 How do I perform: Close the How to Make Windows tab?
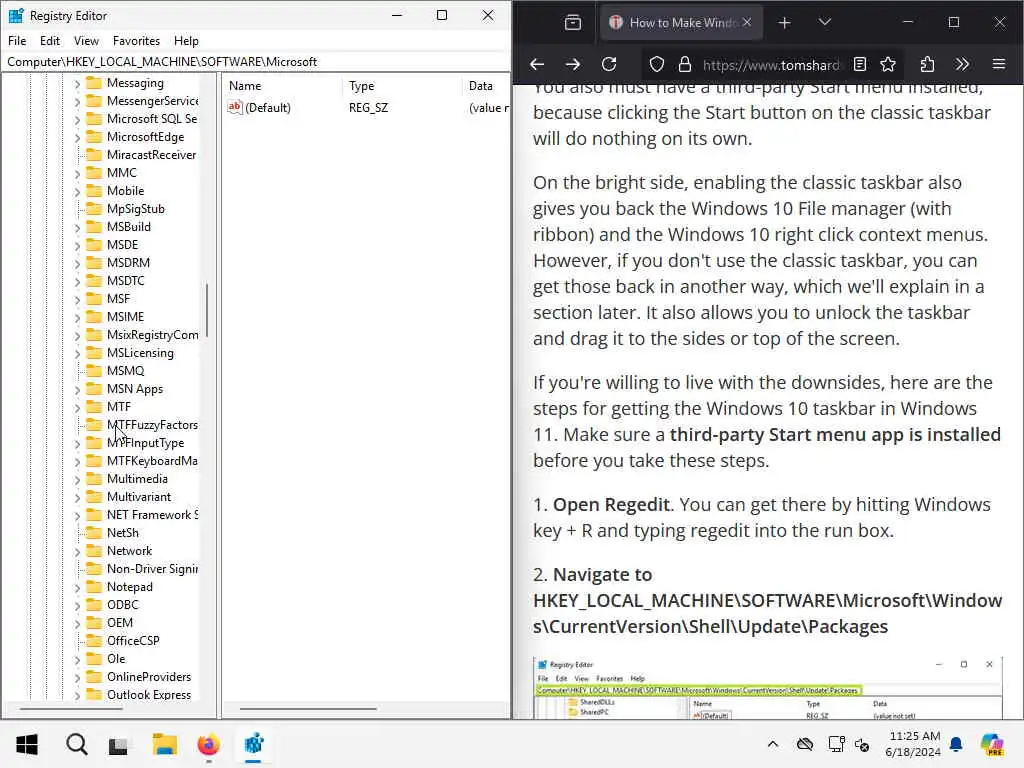point(747,22)
